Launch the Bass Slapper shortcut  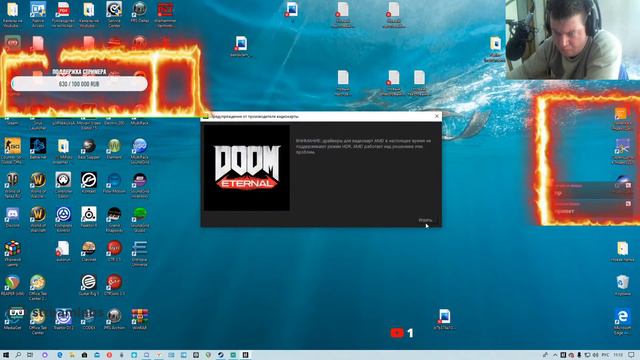(x=89, y=149)
